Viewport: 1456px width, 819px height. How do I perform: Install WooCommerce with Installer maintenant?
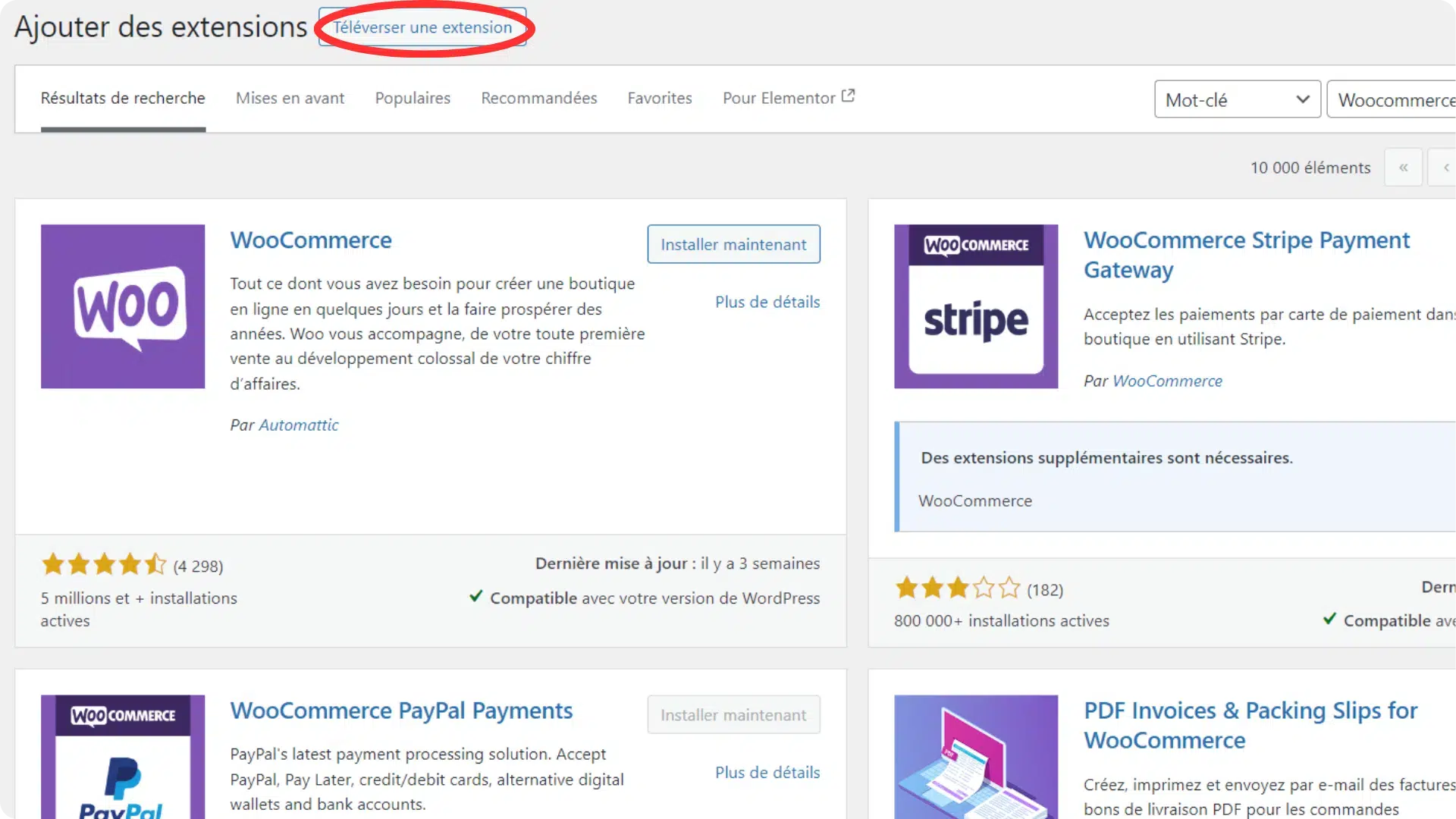[733, 244]
